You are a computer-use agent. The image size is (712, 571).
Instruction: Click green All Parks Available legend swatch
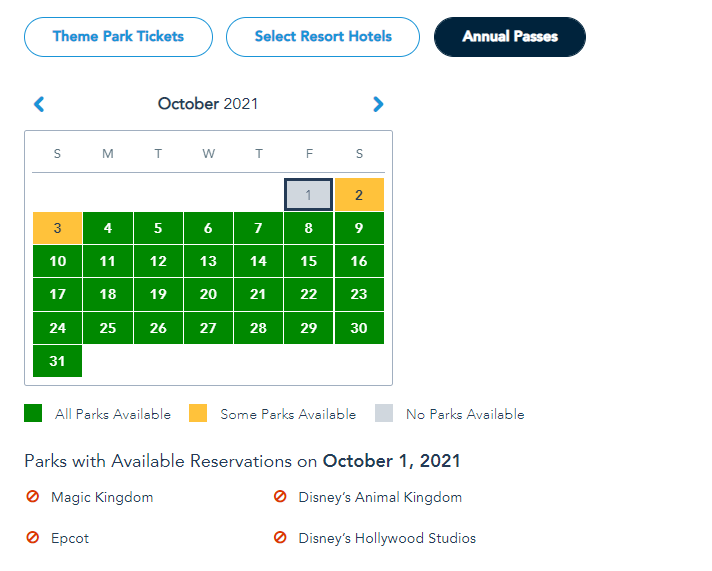coord(33,414)
